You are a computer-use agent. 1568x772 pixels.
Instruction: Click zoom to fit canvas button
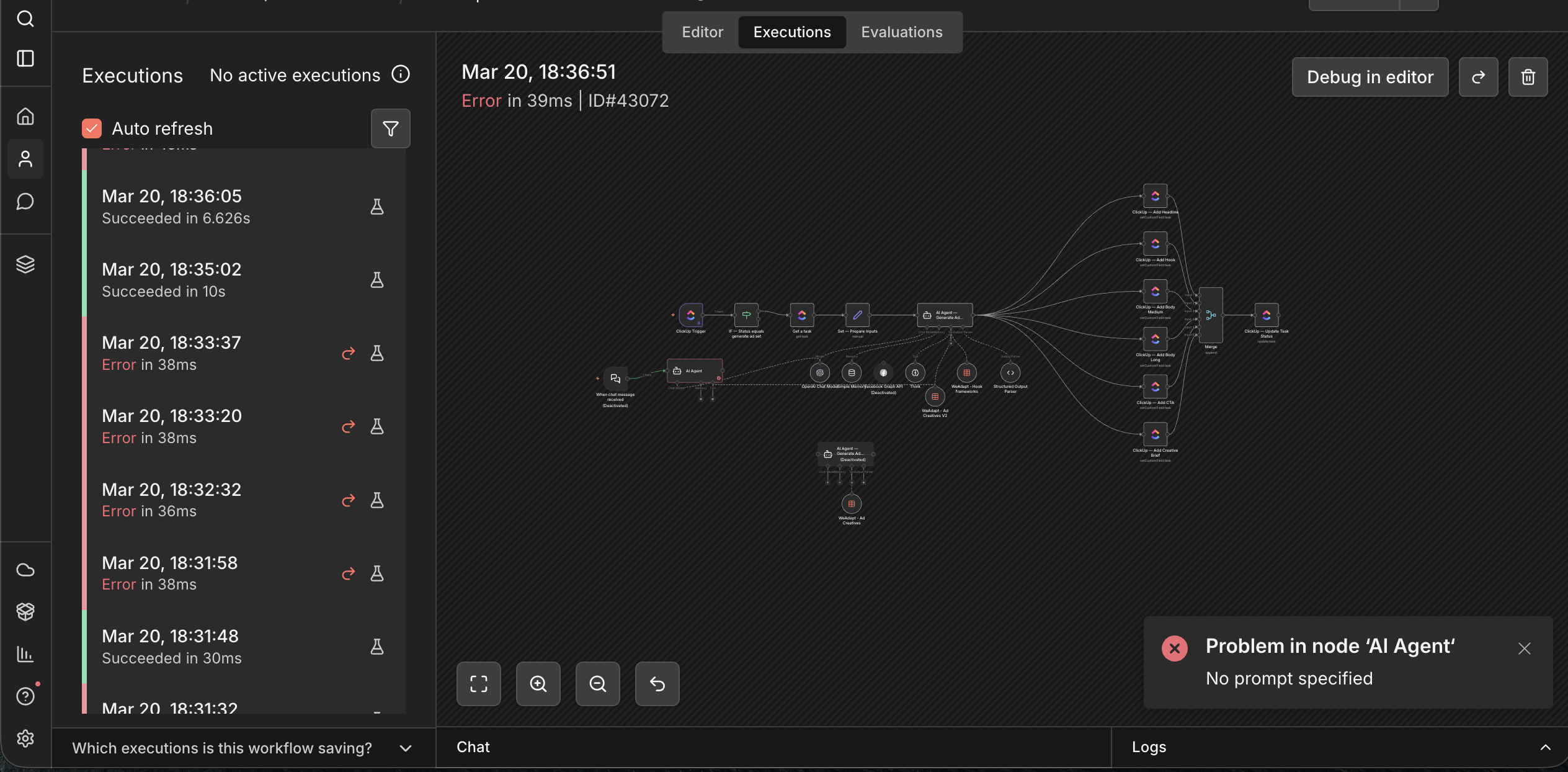(478, 684)
